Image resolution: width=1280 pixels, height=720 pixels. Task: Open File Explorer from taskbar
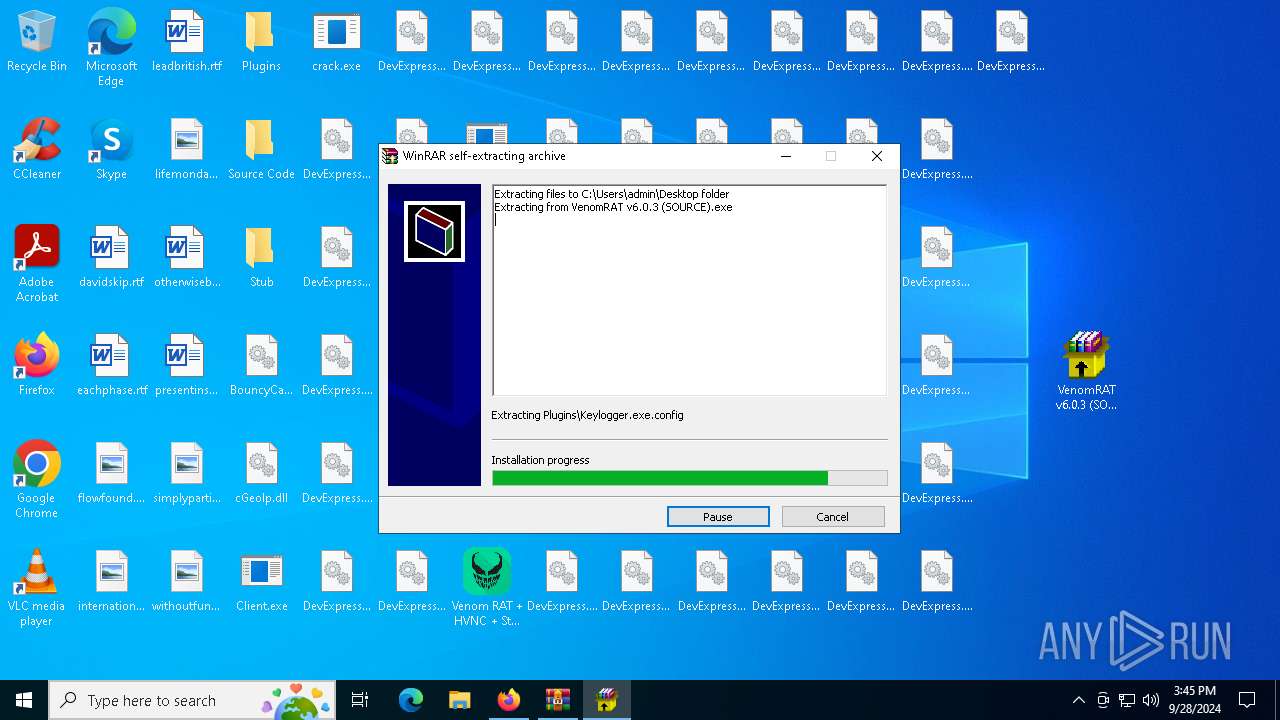(x=459, y=700)
